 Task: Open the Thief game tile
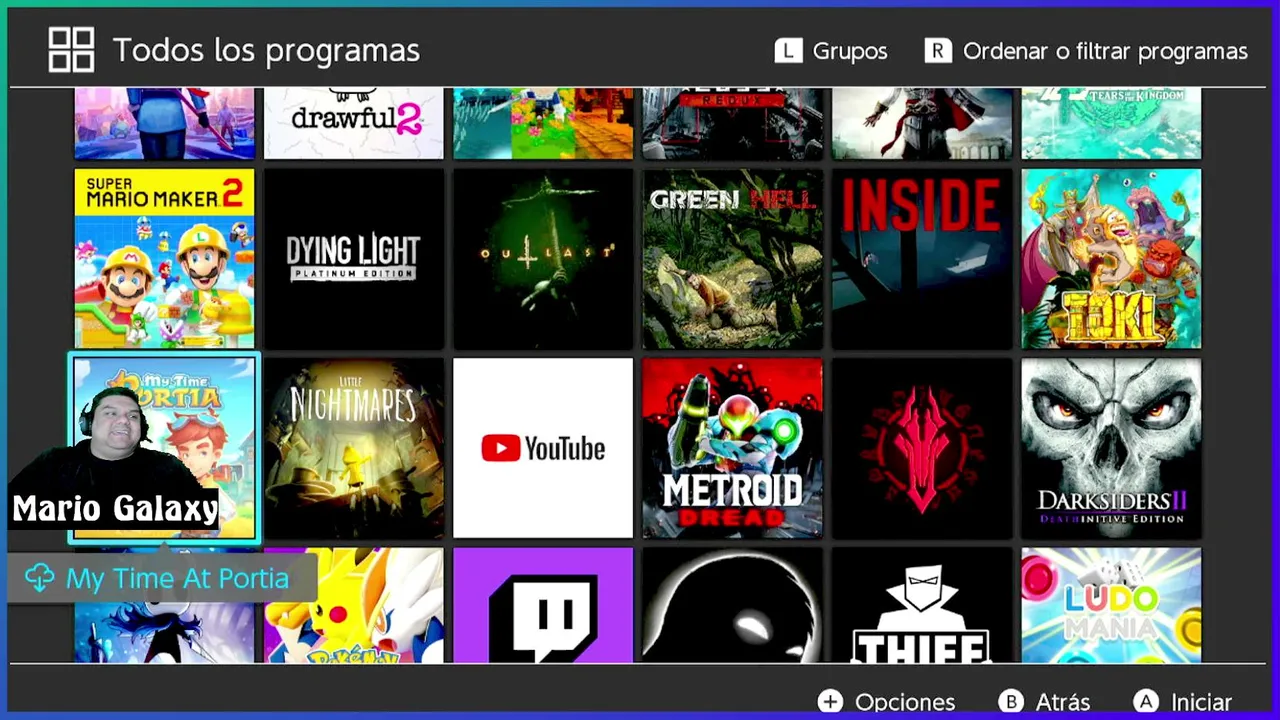tap(922, 605)
